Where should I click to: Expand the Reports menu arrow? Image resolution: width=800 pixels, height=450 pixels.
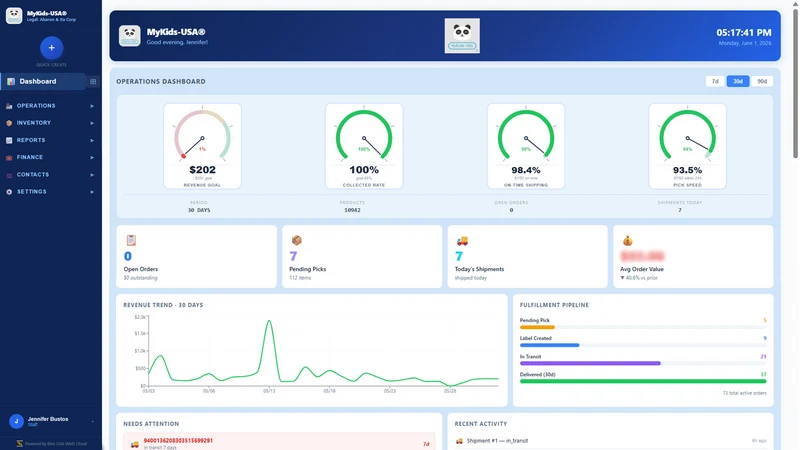pos(92,140)
